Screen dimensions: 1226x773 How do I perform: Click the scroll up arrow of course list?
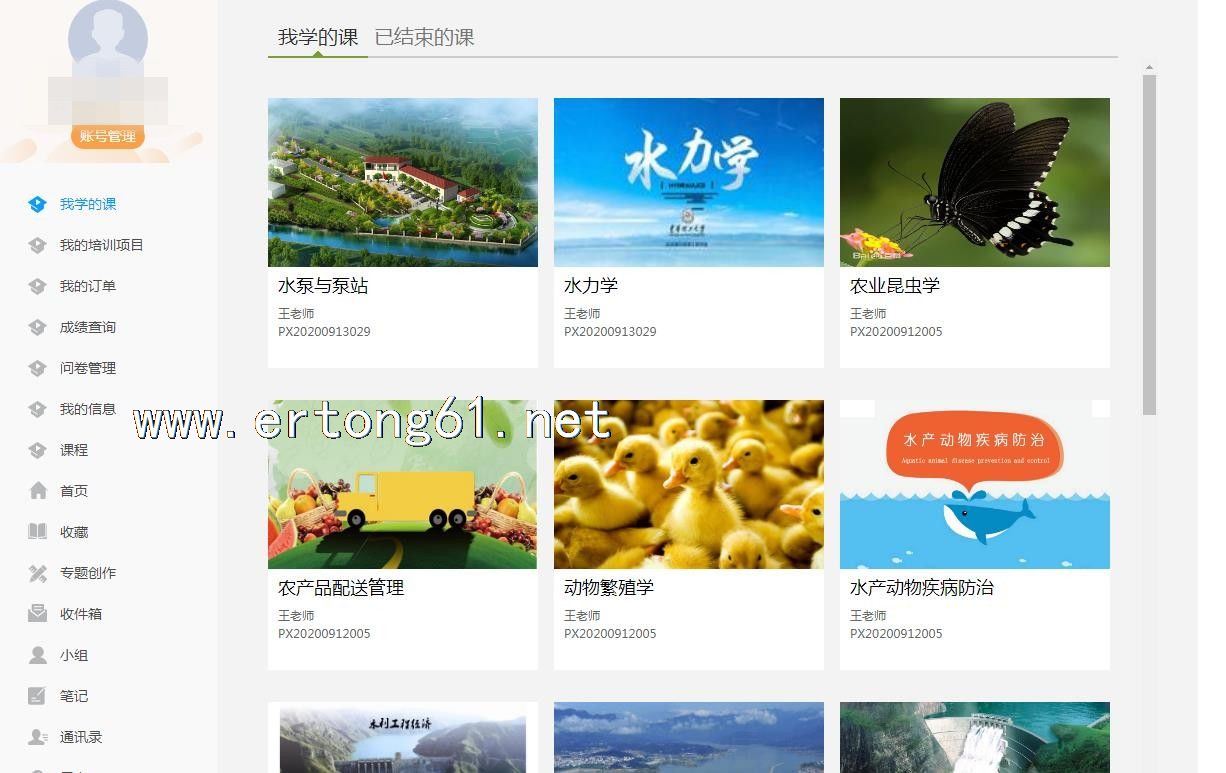point(1149,68)
